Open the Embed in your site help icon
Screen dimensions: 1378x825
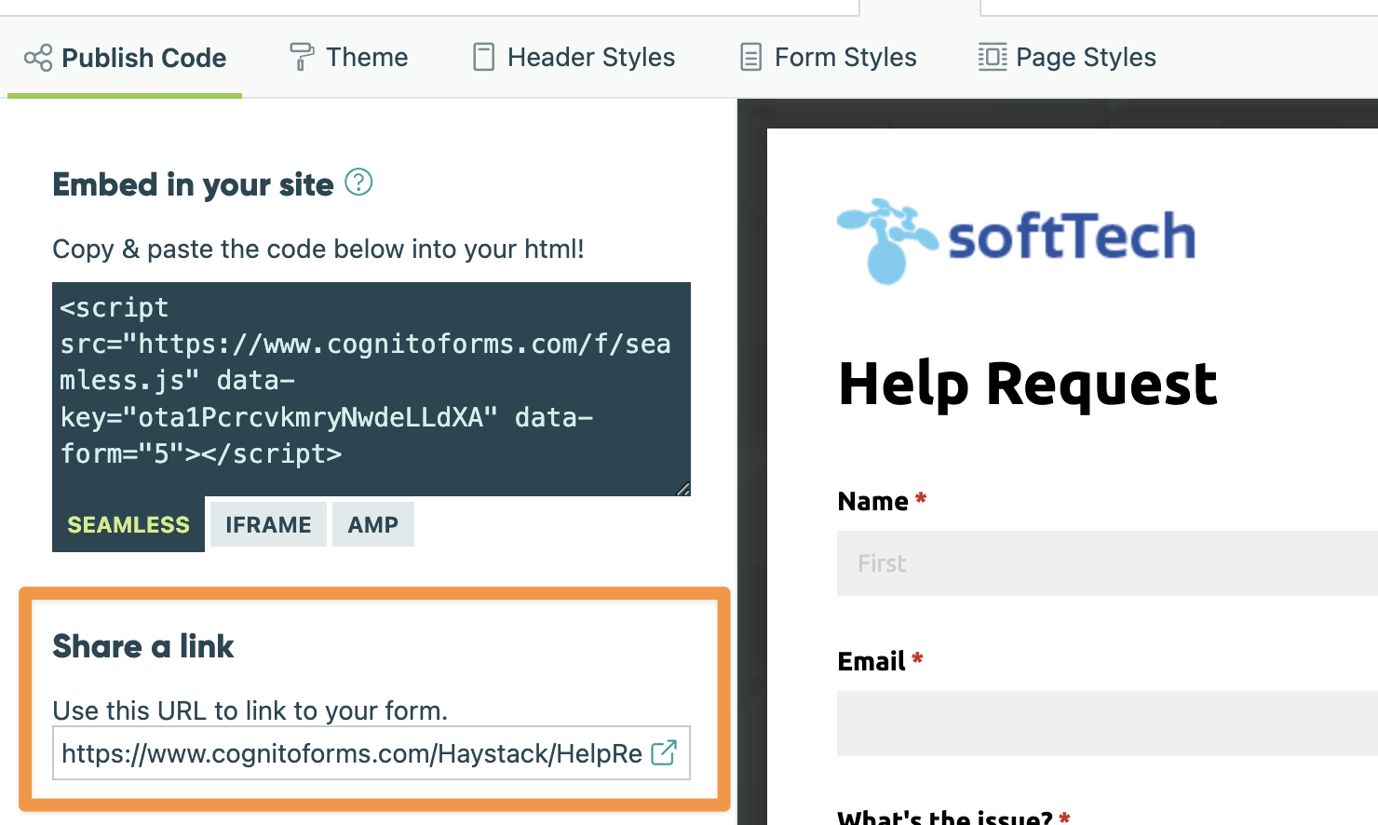click(357, 183)
